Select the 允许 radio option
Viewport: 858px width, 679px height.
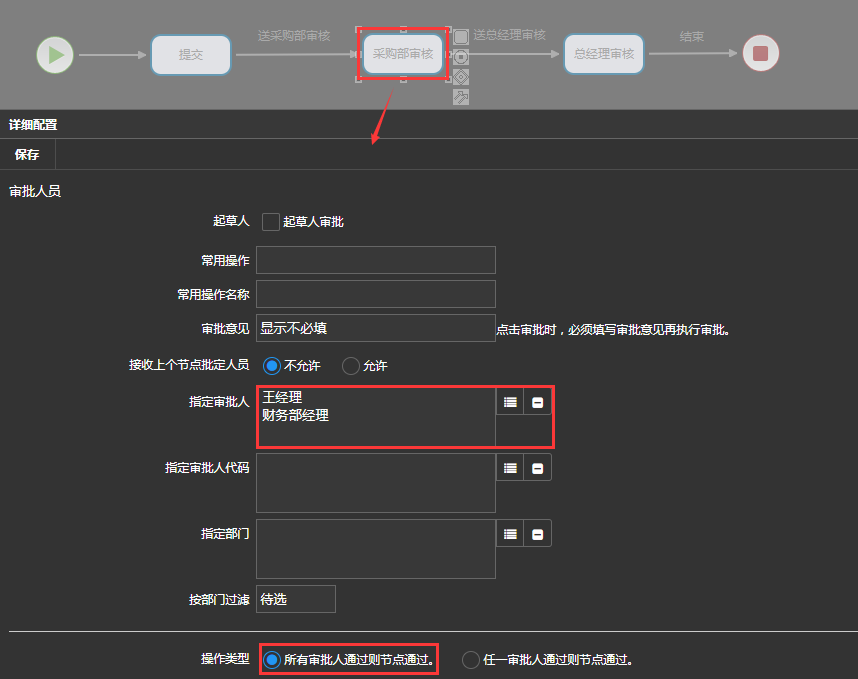(351, 366)
